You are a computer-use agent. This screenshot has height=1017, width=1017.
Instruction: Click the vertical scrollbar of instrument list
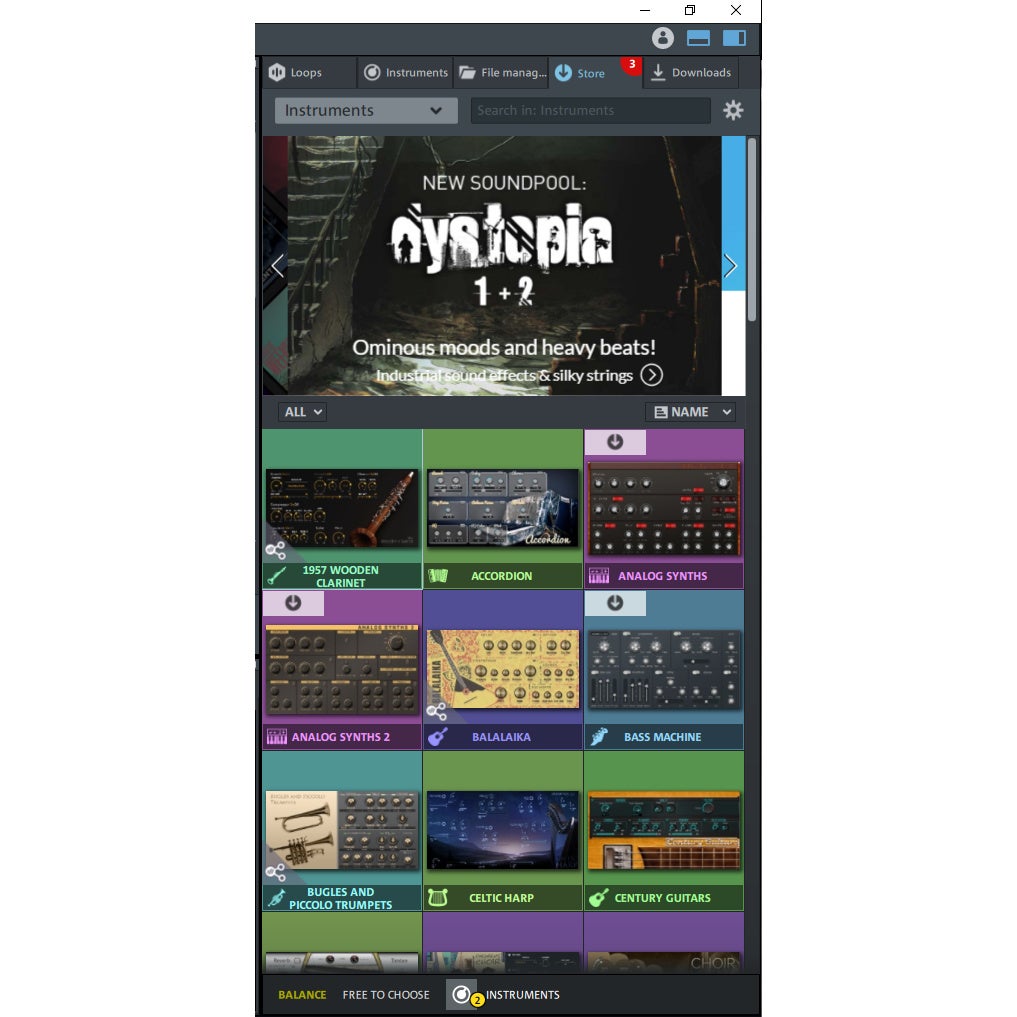coord(752,230)
